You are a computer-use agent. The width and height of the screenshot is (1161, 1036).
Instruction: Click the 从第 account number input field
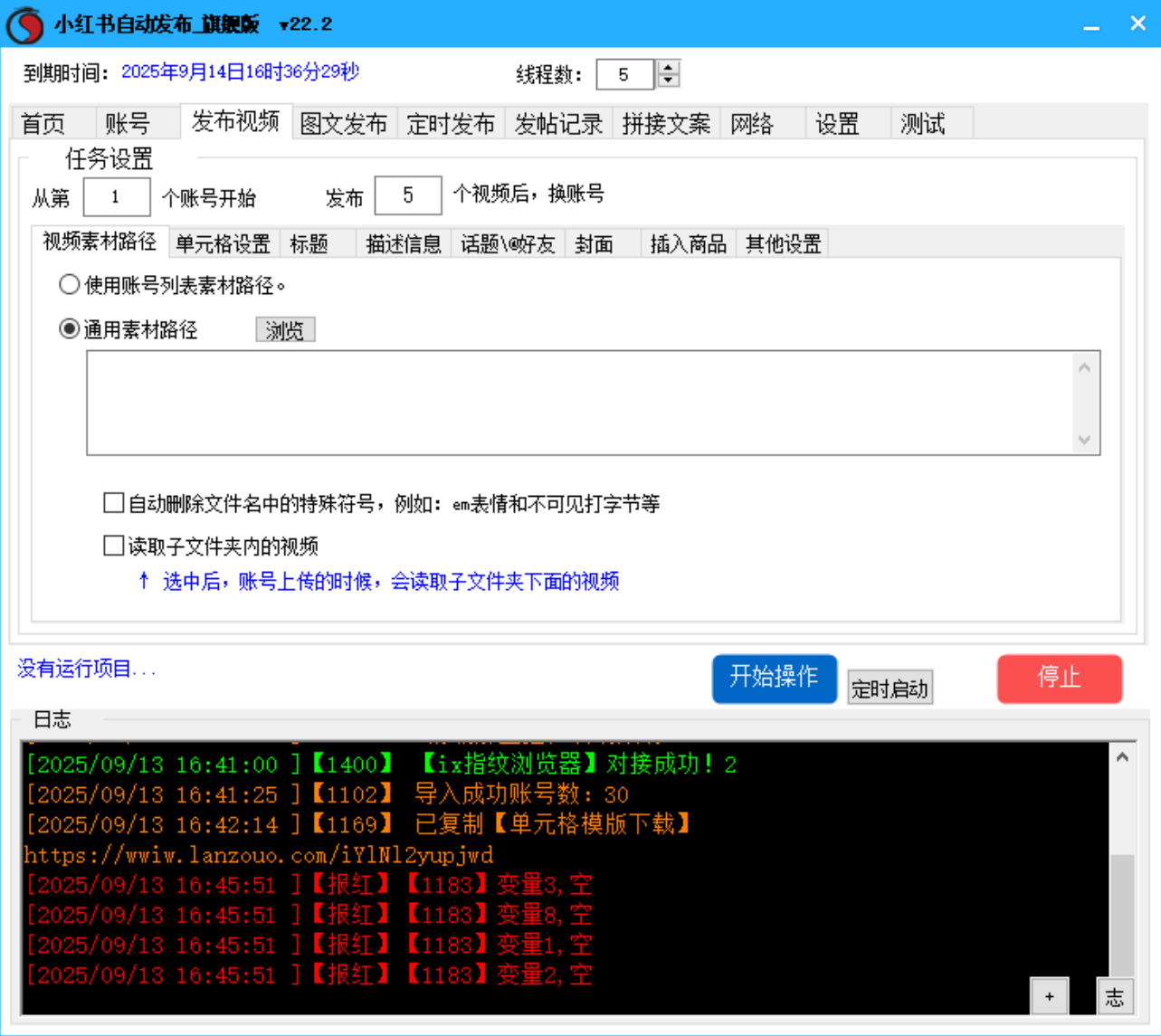[117, 195]
